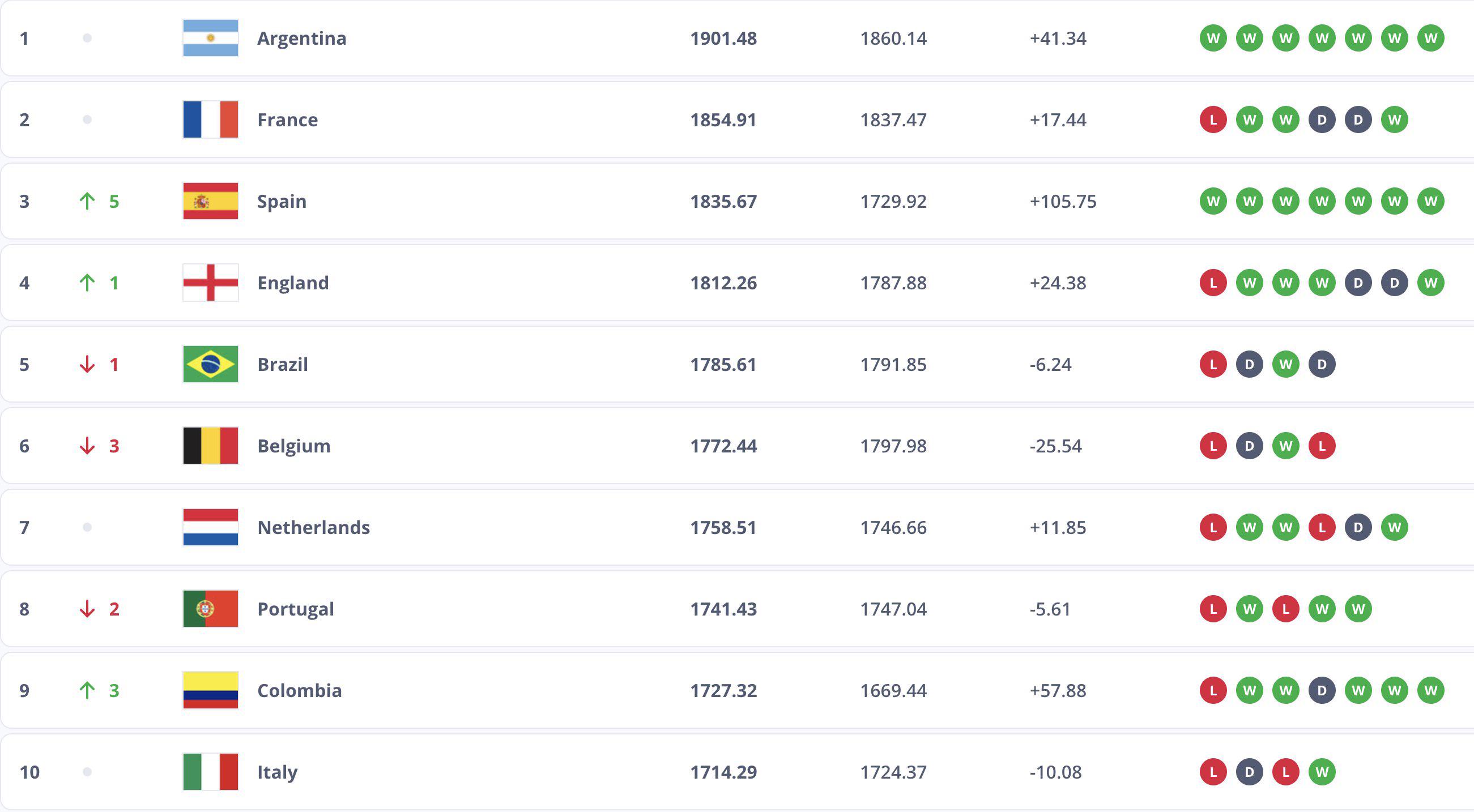Click Italy's previous points 1724.37
1474x812 pixels.
pos(893,772)
